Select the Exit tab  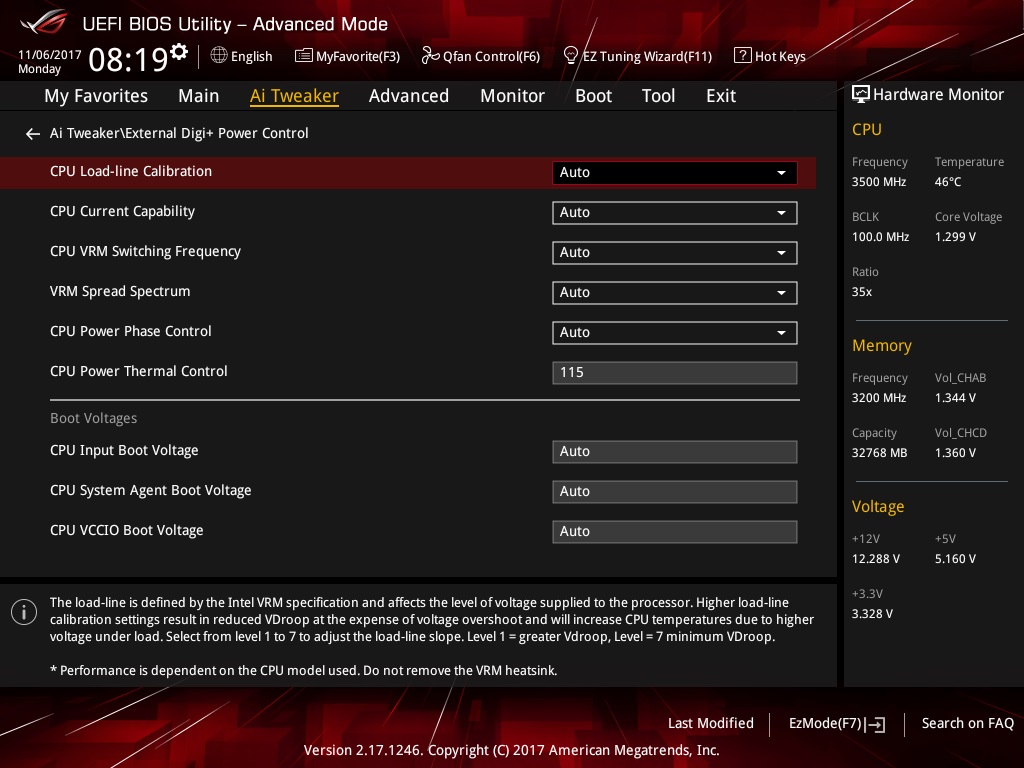(x=721, y=96)
